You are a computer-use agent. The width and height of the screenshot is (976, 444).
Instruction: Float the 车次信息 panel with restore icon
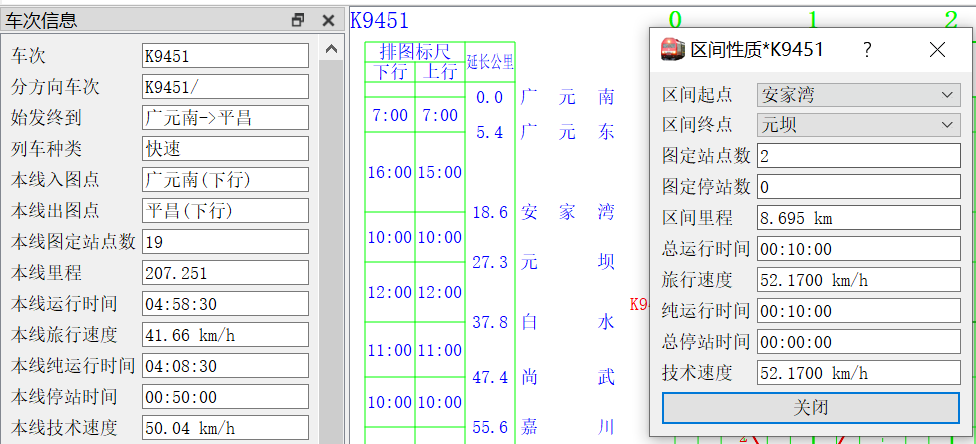pos(298,21)
